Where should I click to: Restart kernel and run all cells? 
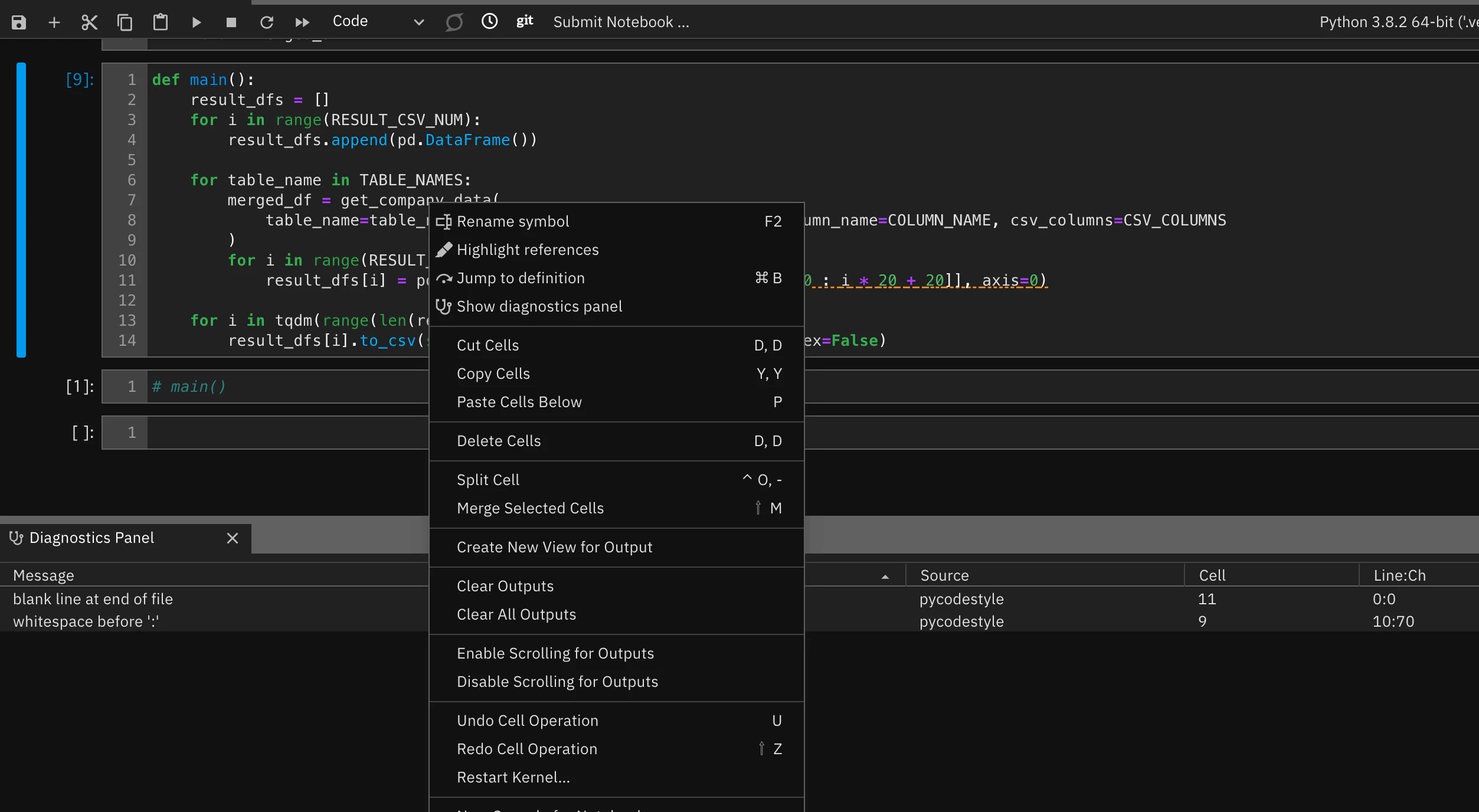[302, 22]
